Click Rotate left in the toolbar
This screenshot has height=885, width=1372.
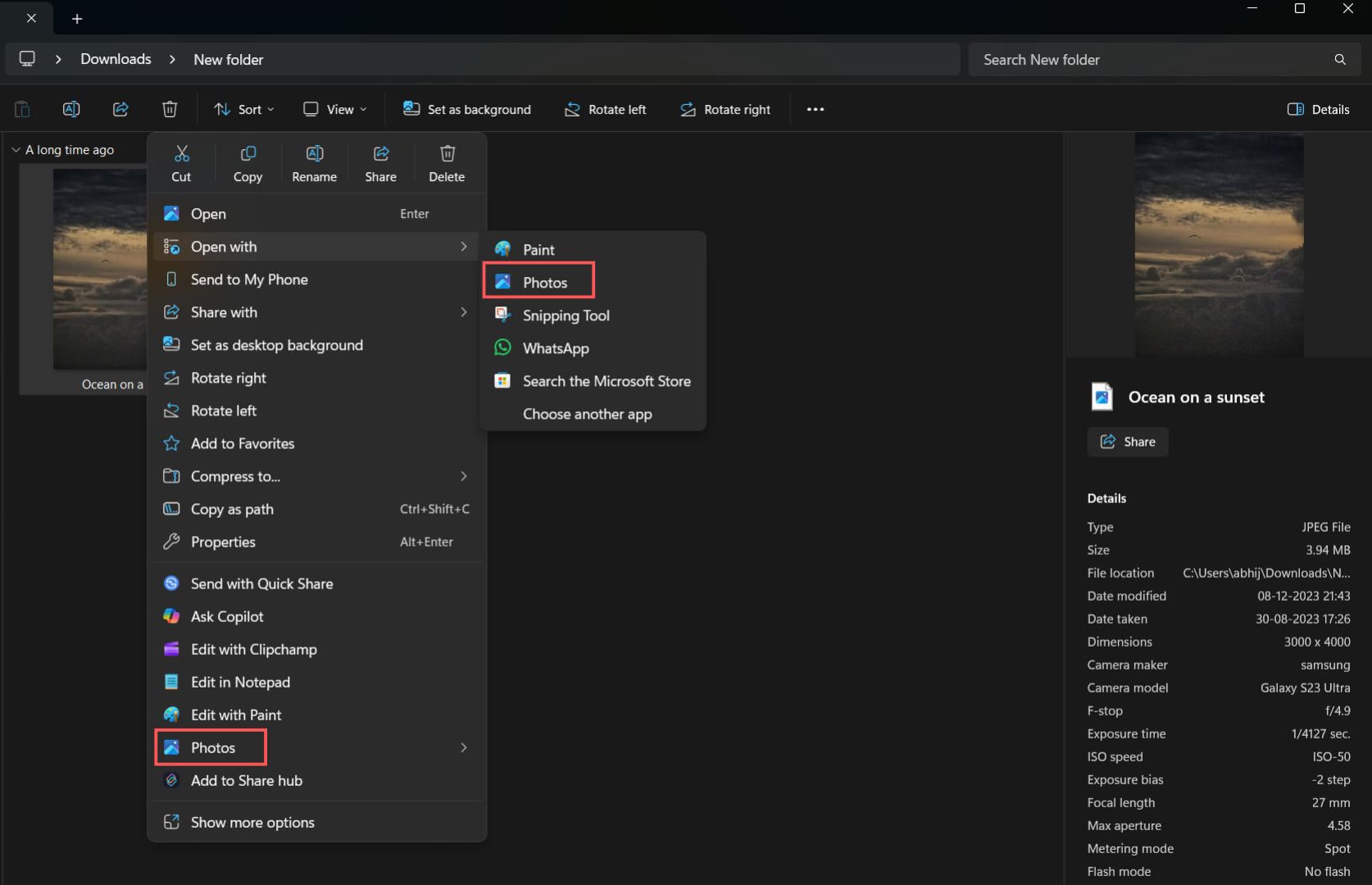coord(606,109)
